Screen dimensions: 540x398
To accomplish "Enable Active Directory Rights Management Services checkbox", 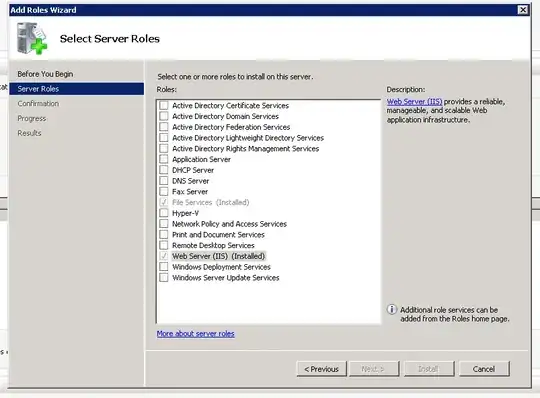I will tap(164, 148).
